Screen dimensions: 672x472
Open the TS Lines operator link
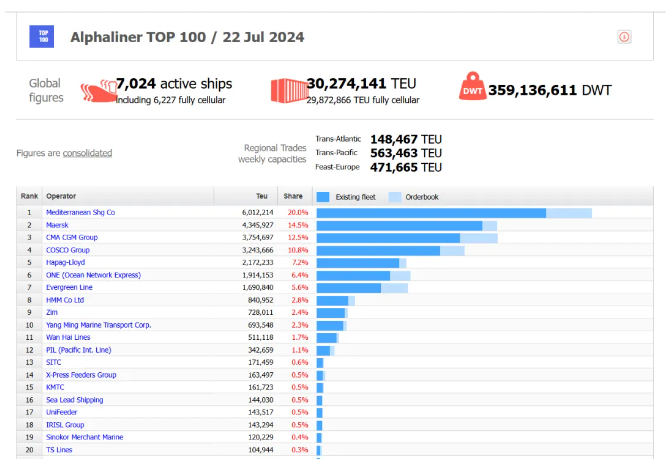tap(59, 450)
